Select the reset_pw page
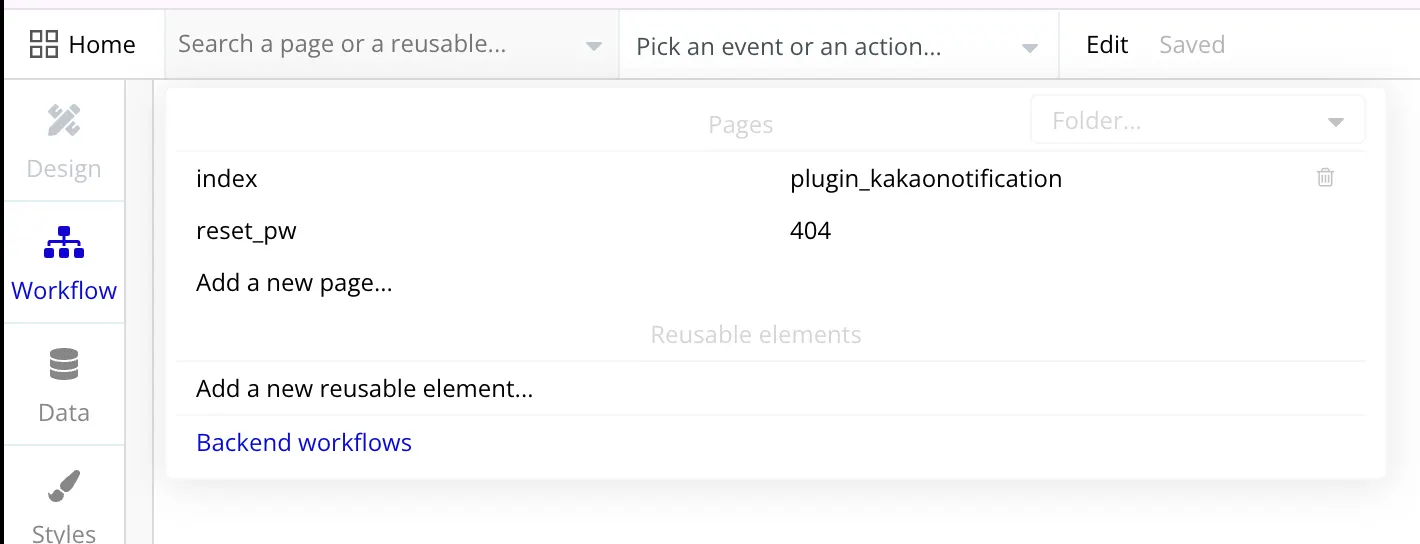The height and width of the screenshot is (544, 1420). click(x=246, y=231)
